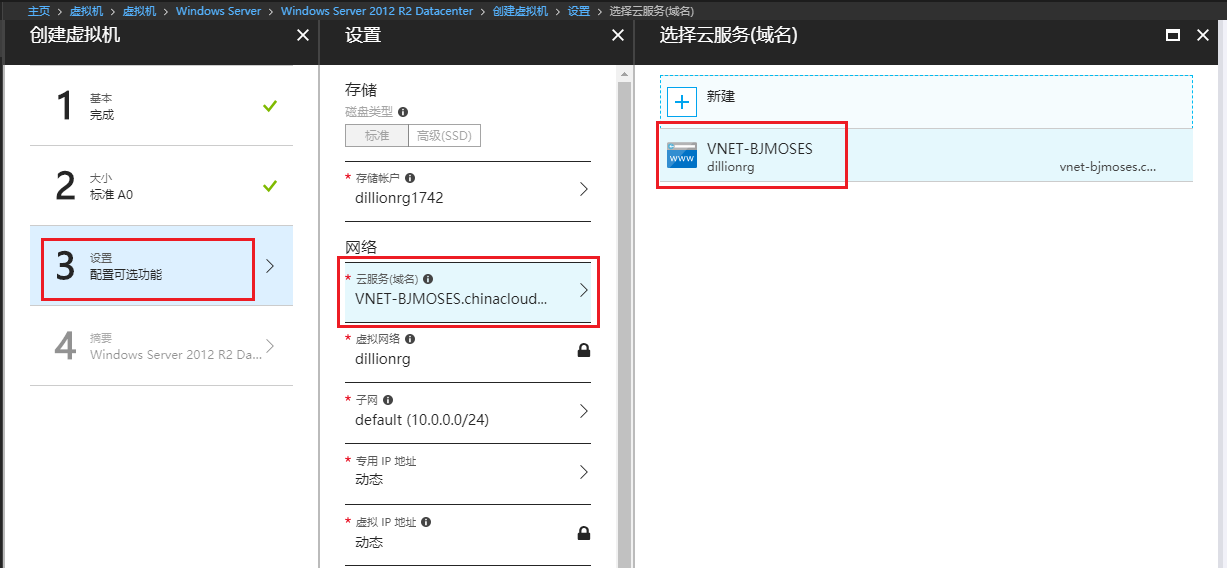Maximize the 选择云服务(域名) blade

click(1174, 35)
